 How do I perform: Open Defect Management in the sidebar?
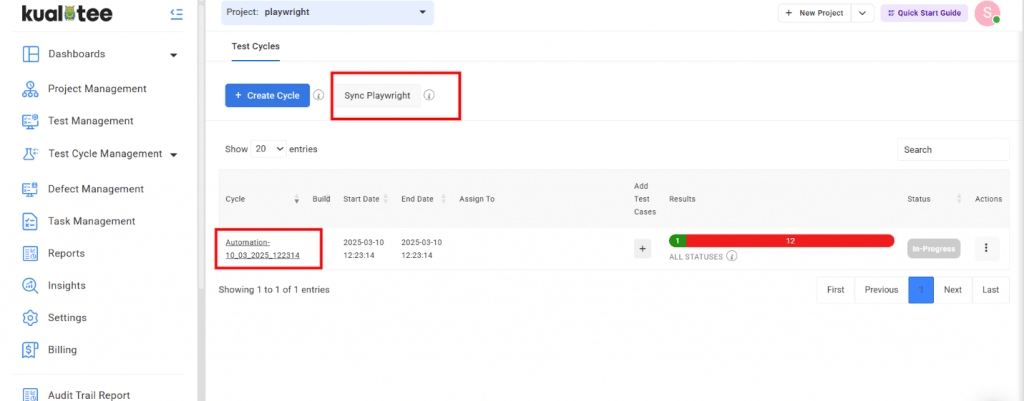(96, 189)
